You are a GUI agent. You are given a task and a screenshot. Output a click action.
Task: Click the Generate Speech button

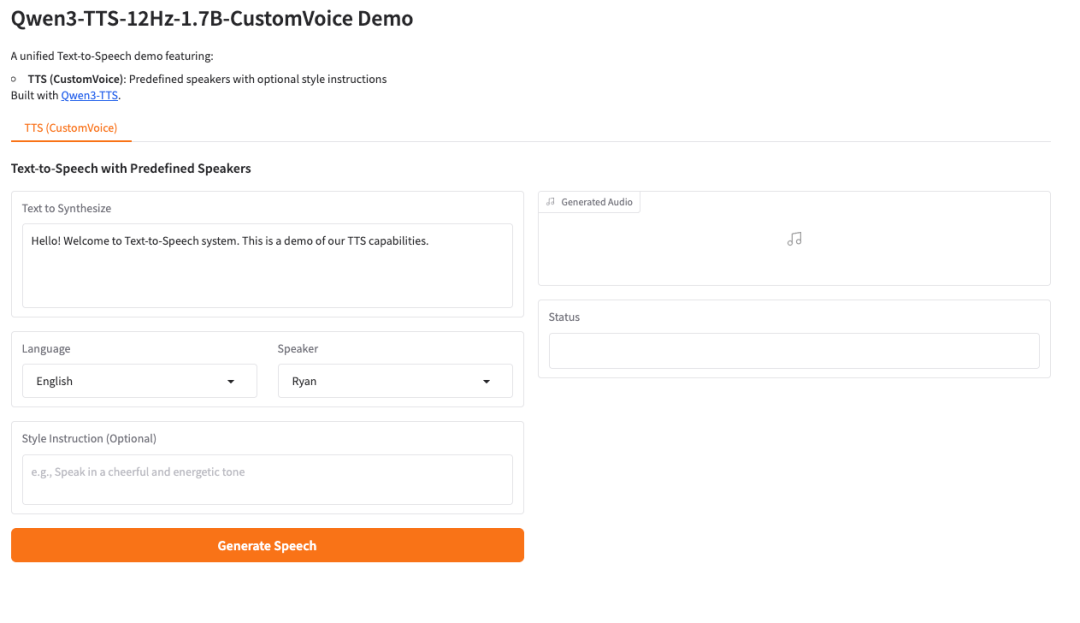coord(267,545)
